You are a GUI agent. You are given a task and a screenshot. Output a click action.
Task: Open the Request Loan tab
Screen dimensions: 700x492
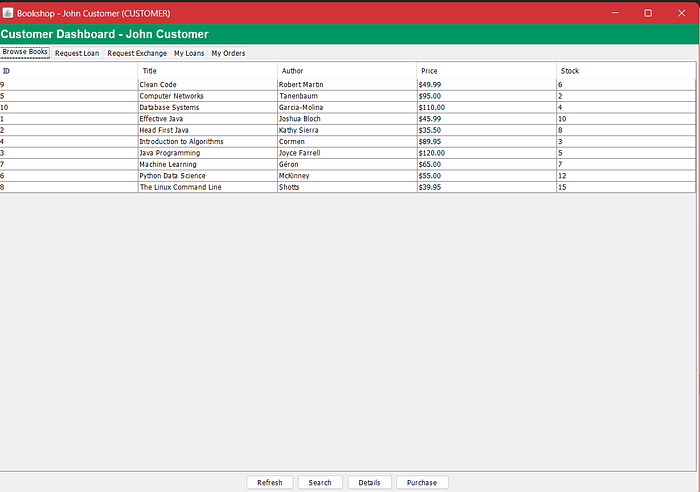[77, 53]
